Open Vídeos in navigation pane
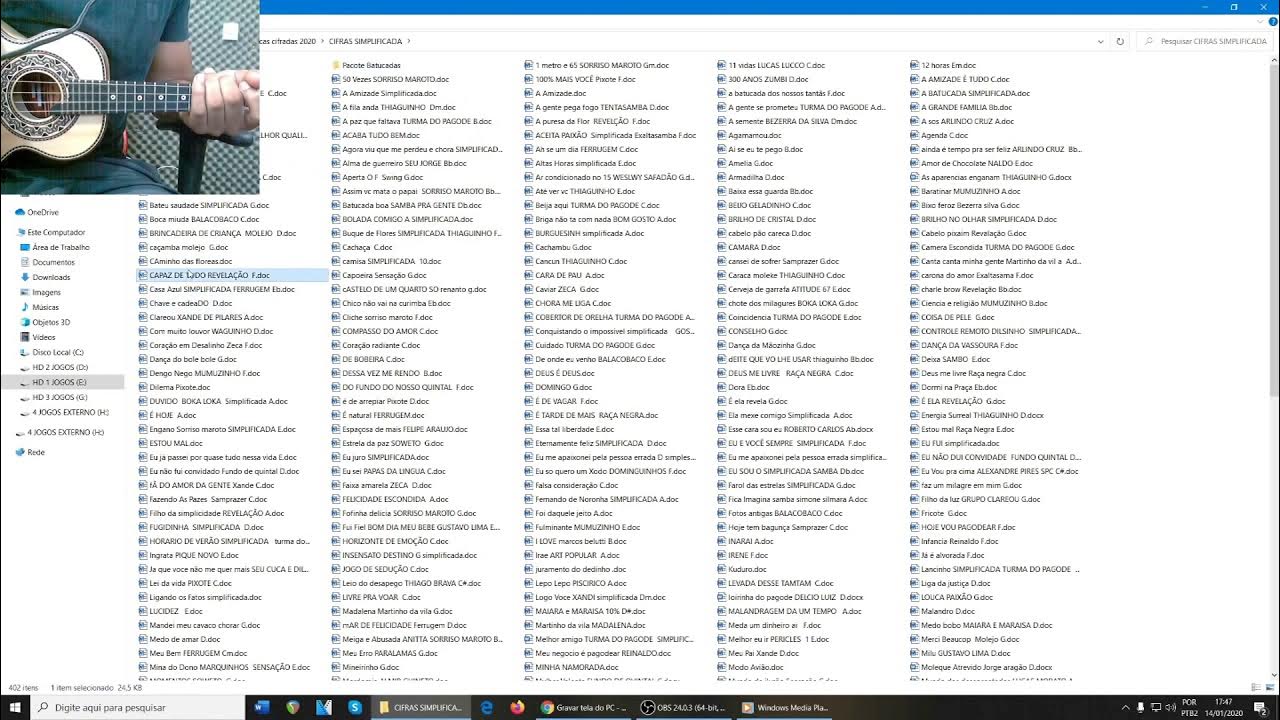Screen dimensions: 1280x720 pos(44,337)
